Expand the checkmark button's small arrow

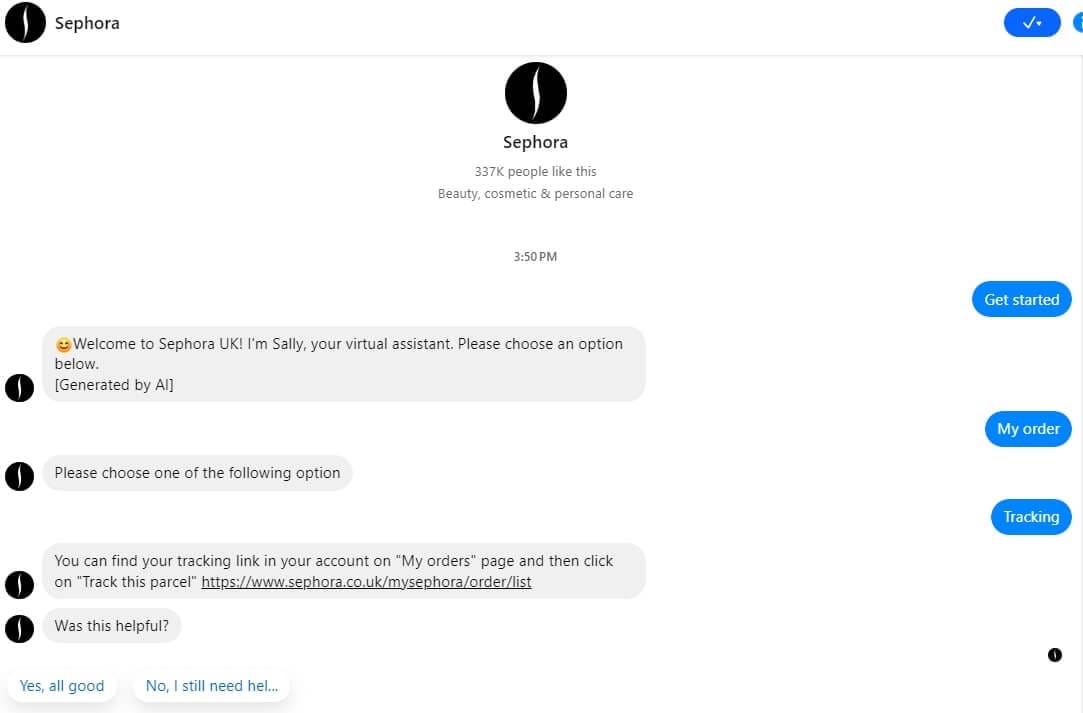1040,22
